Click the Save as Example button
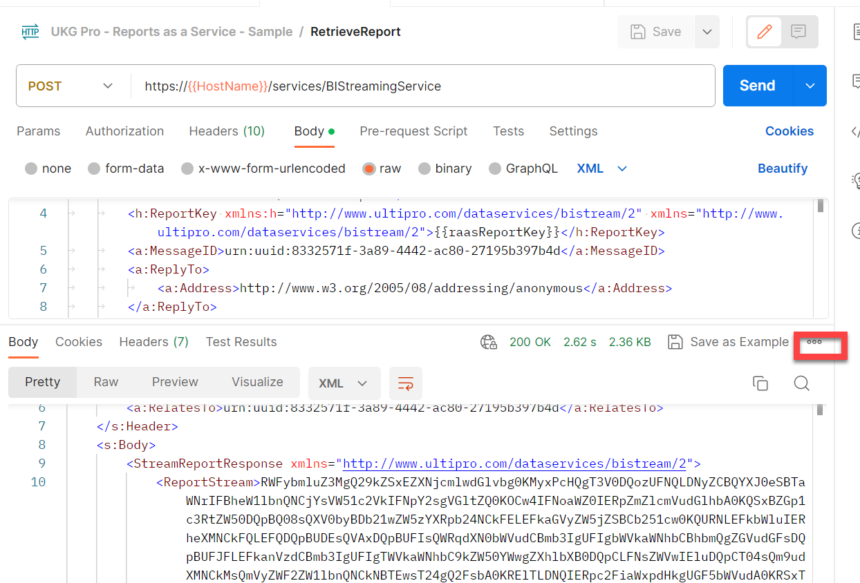Screen dimensions: 860x583 (728, 341)
